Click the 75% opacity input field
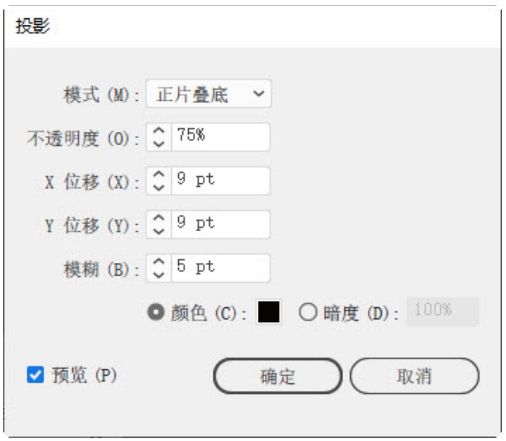 pos(220,137)
